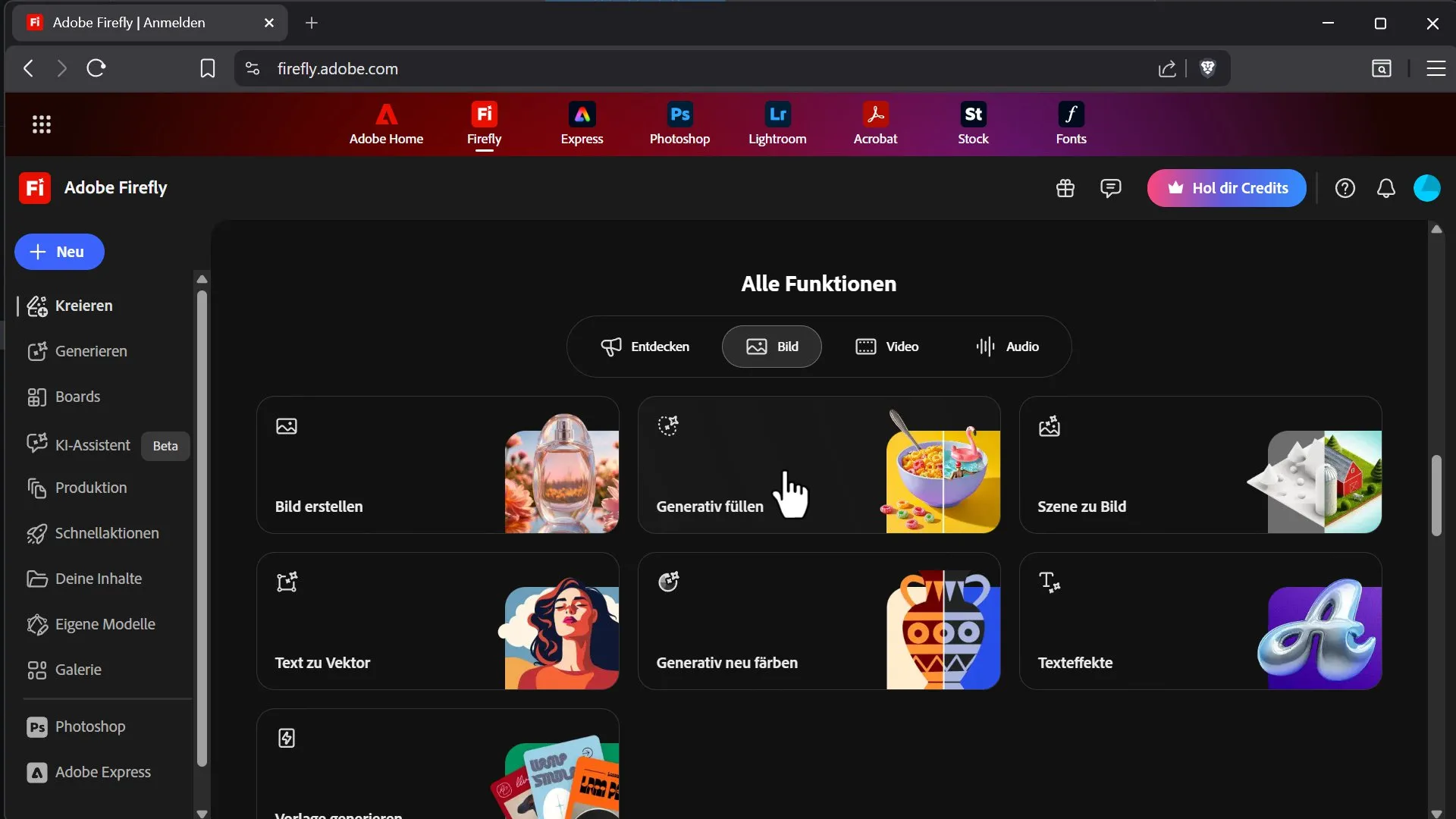Open the Adobe apps grid launcher
The image size is (1456, 819).
42,124
